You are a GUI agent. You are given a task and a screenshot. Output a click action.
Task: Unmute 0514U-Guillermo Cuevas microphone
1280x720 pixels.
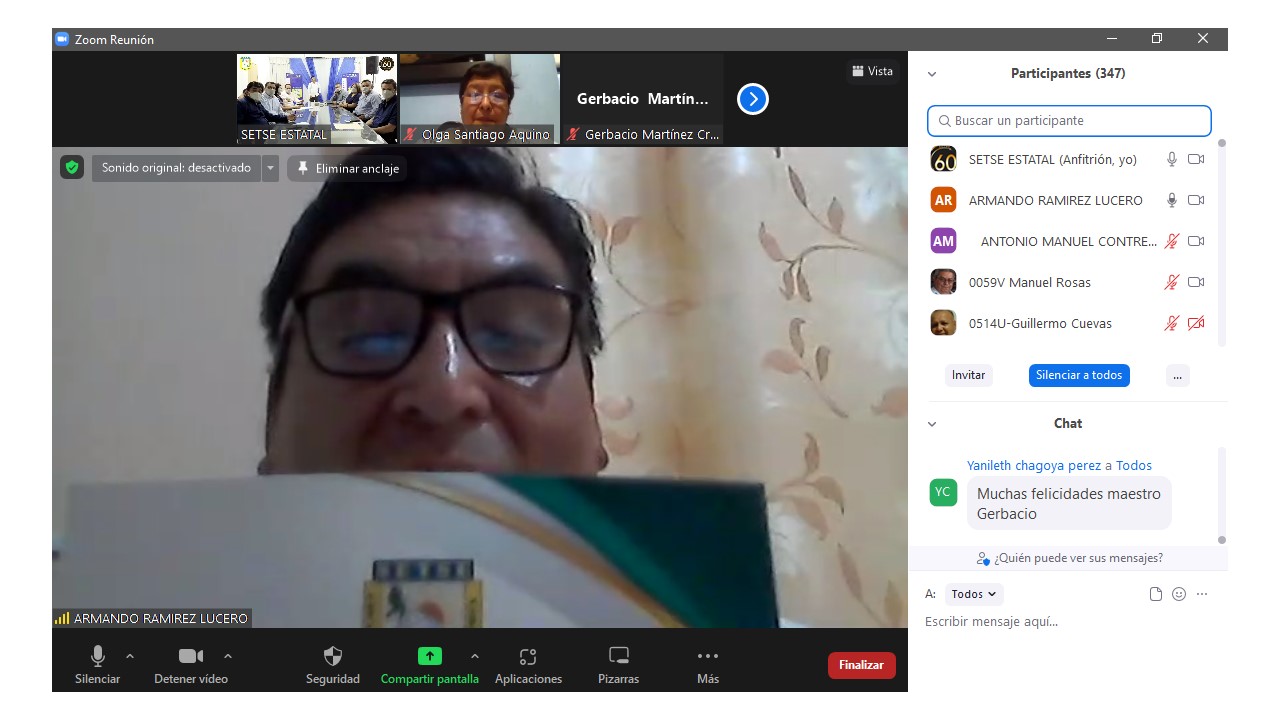point(1172,323)
